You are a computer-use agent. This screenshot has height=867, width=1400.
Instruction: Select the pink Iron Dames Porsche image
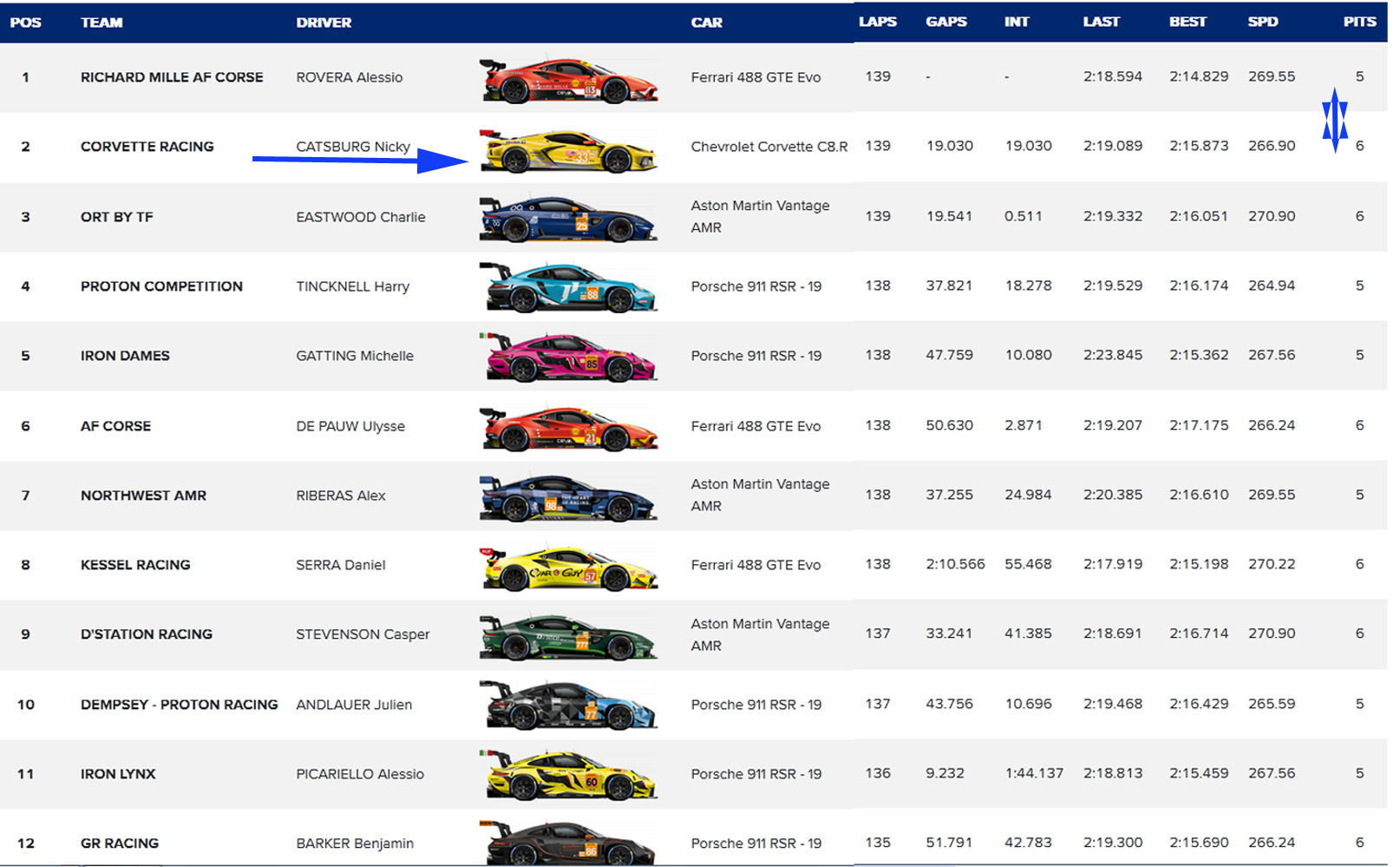pos(568,358)
